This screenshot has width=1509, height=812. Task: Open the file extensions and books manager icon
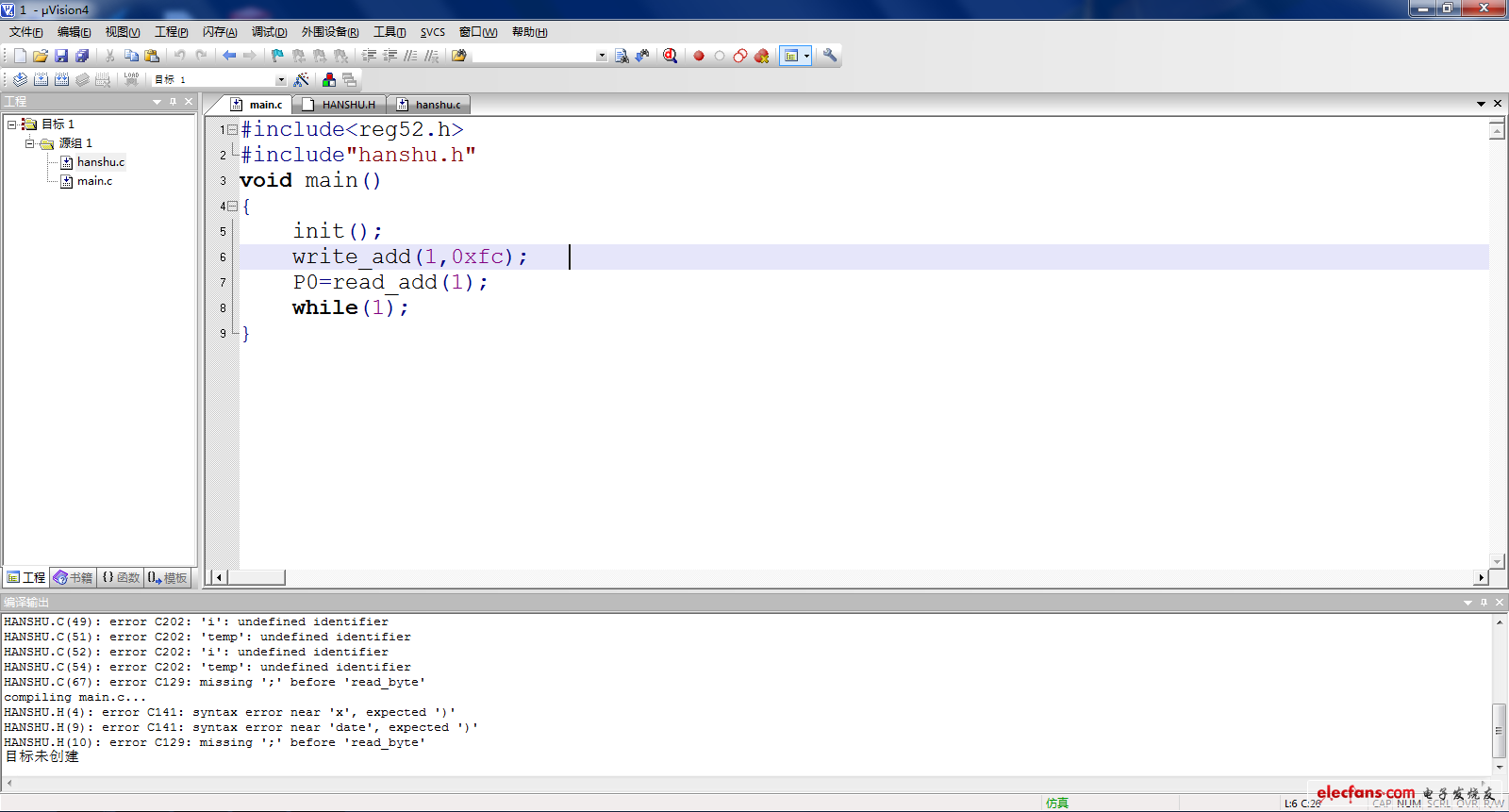(x=329, y=79)
